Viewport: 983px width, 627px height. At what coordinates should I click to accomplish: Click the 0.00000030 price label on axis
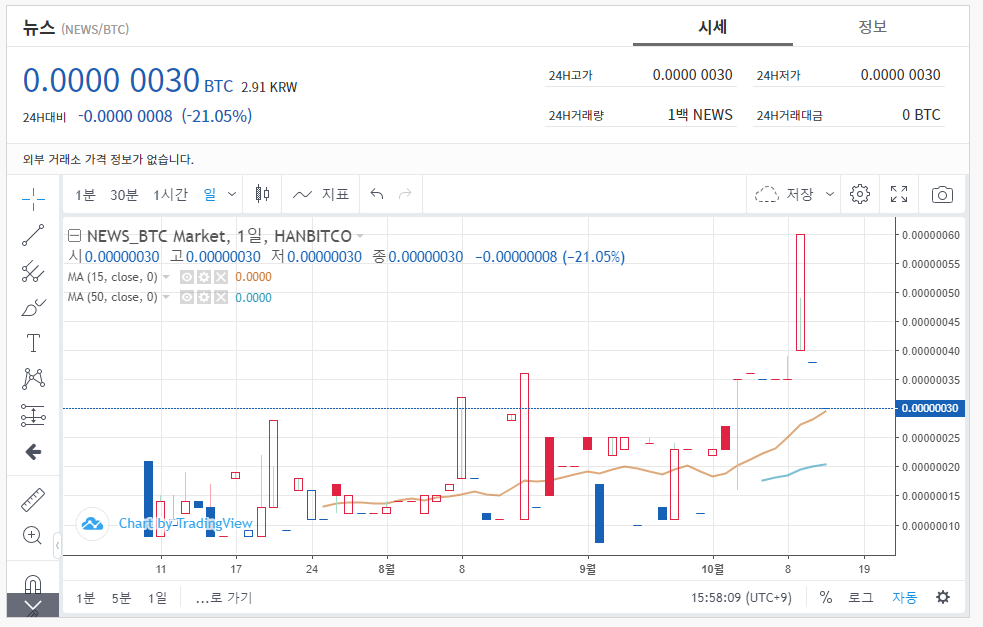pos(930,408)
